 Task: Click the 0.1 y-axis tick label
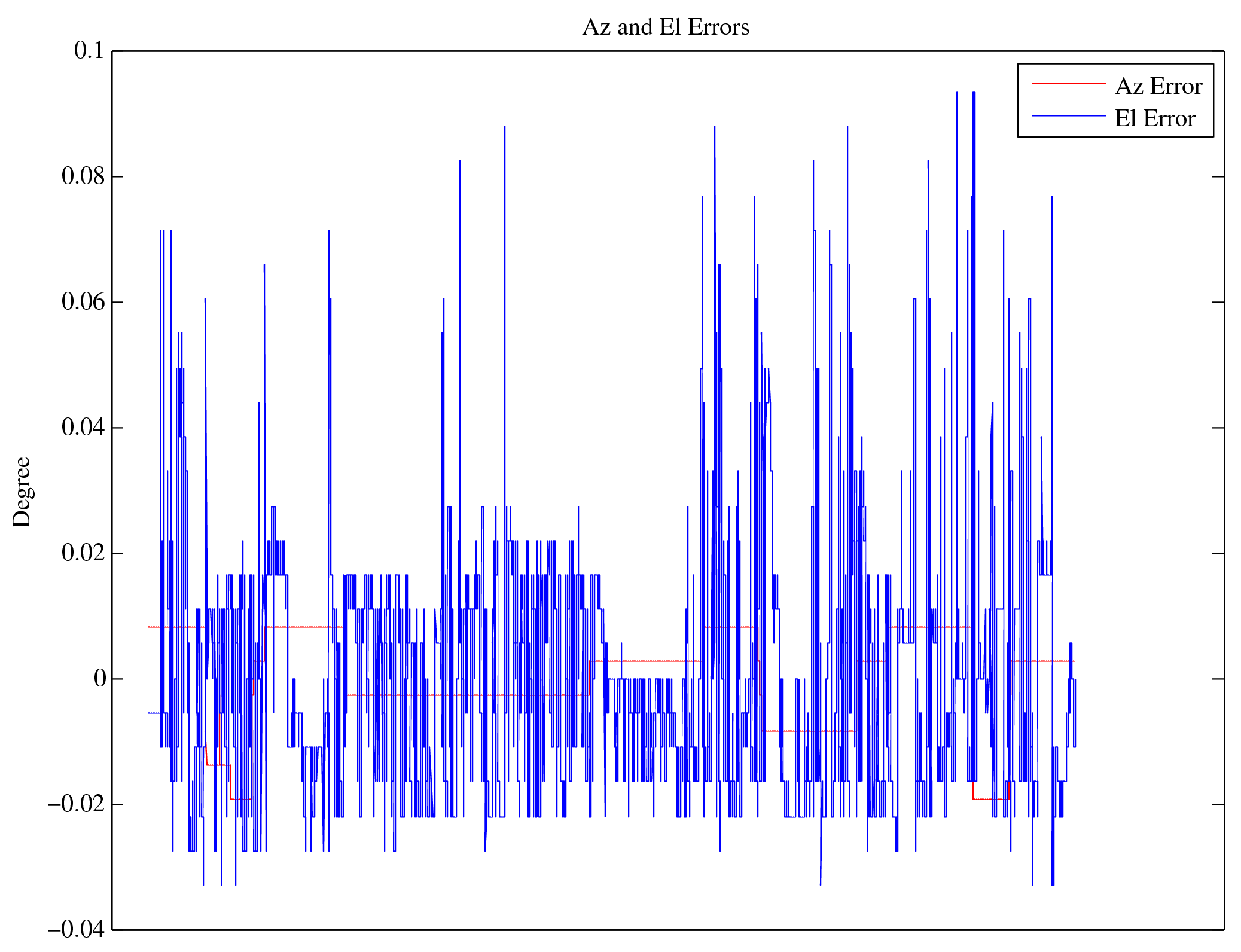tap(89, 51)
